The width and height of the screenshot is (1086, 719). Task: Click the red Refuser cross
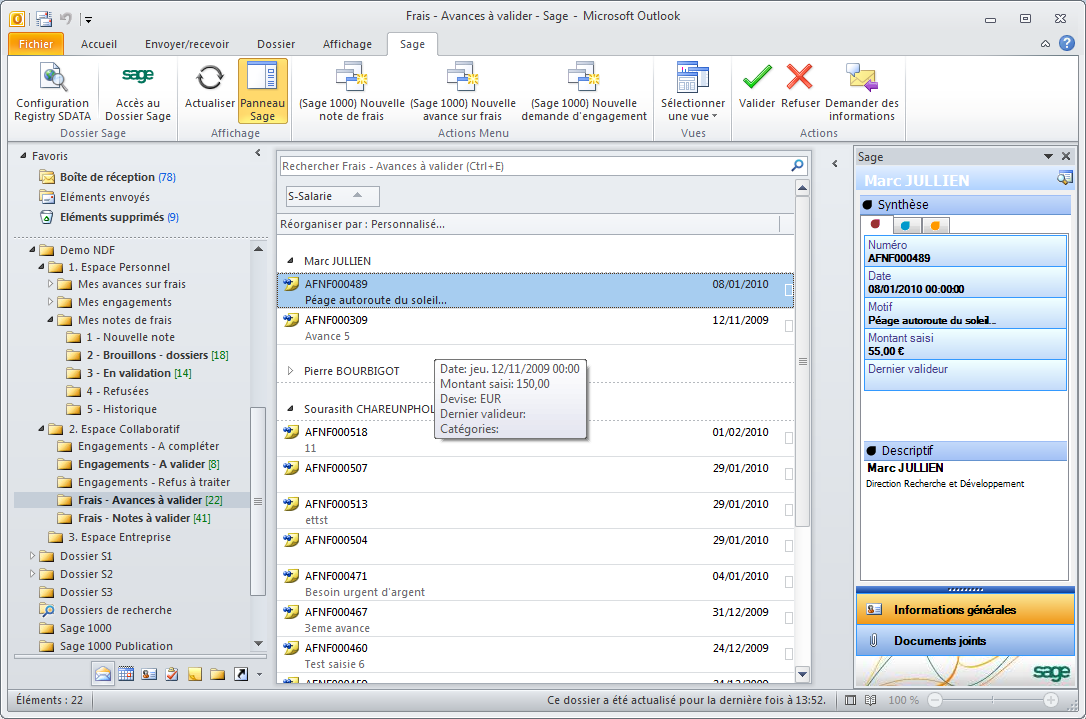point(800,86)
